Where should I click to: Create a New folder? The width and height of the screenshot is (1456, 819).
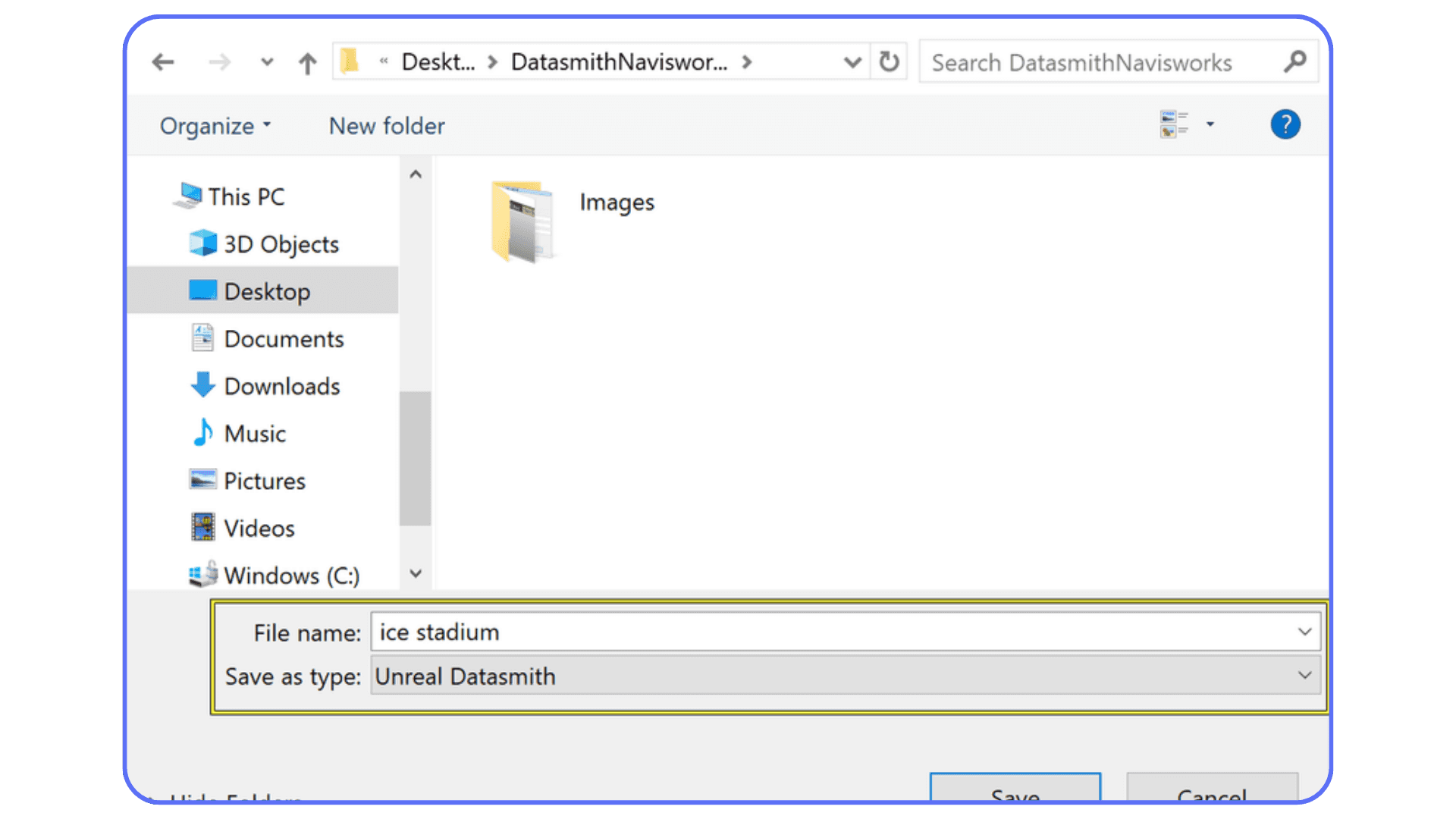[387, 126]
